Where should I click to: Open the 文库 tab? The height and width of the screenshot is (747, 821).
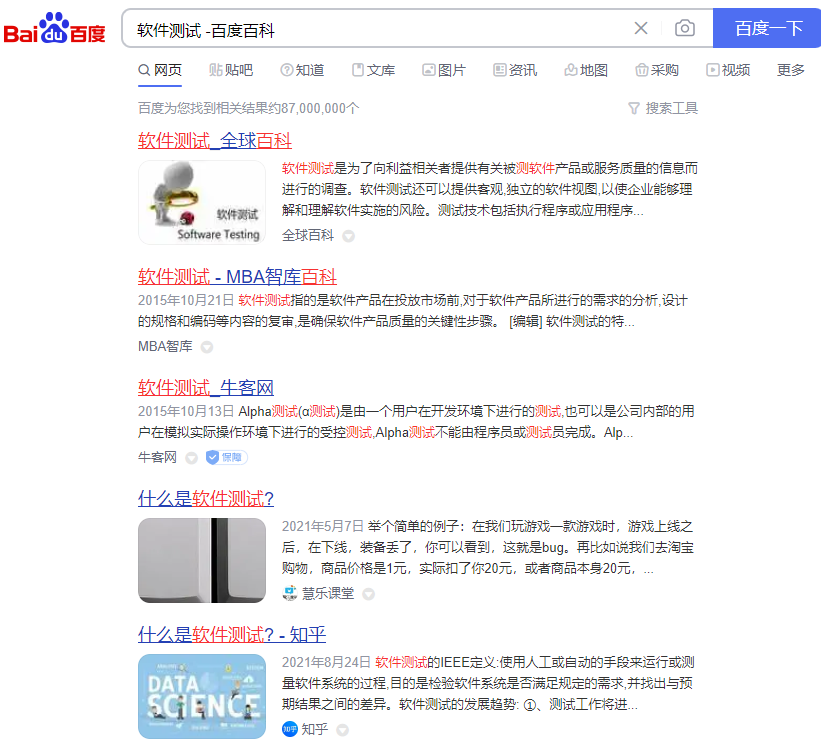coord(373,70)
